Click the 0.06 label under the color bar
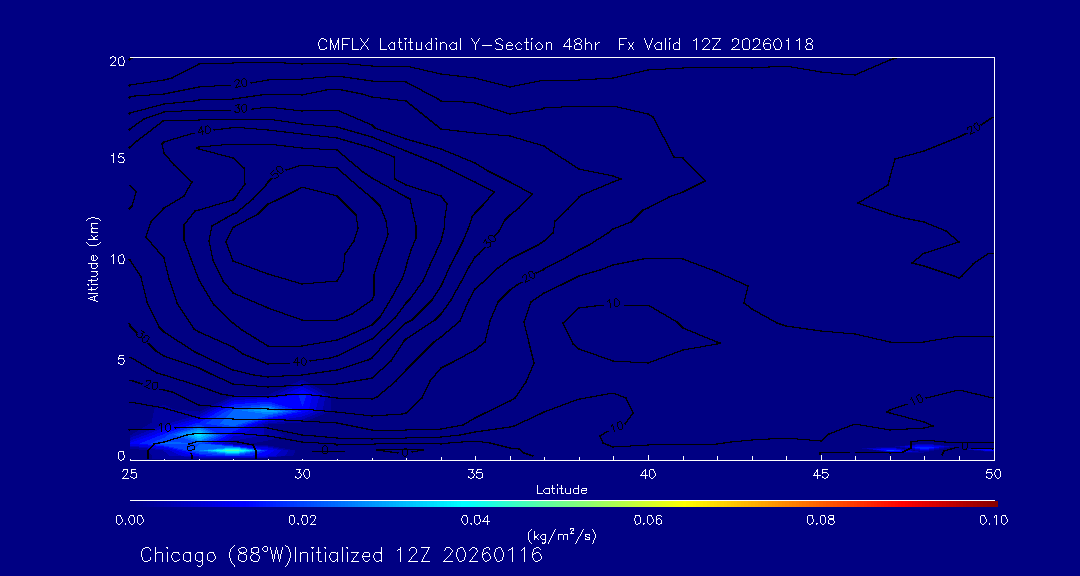 (648, 520)
